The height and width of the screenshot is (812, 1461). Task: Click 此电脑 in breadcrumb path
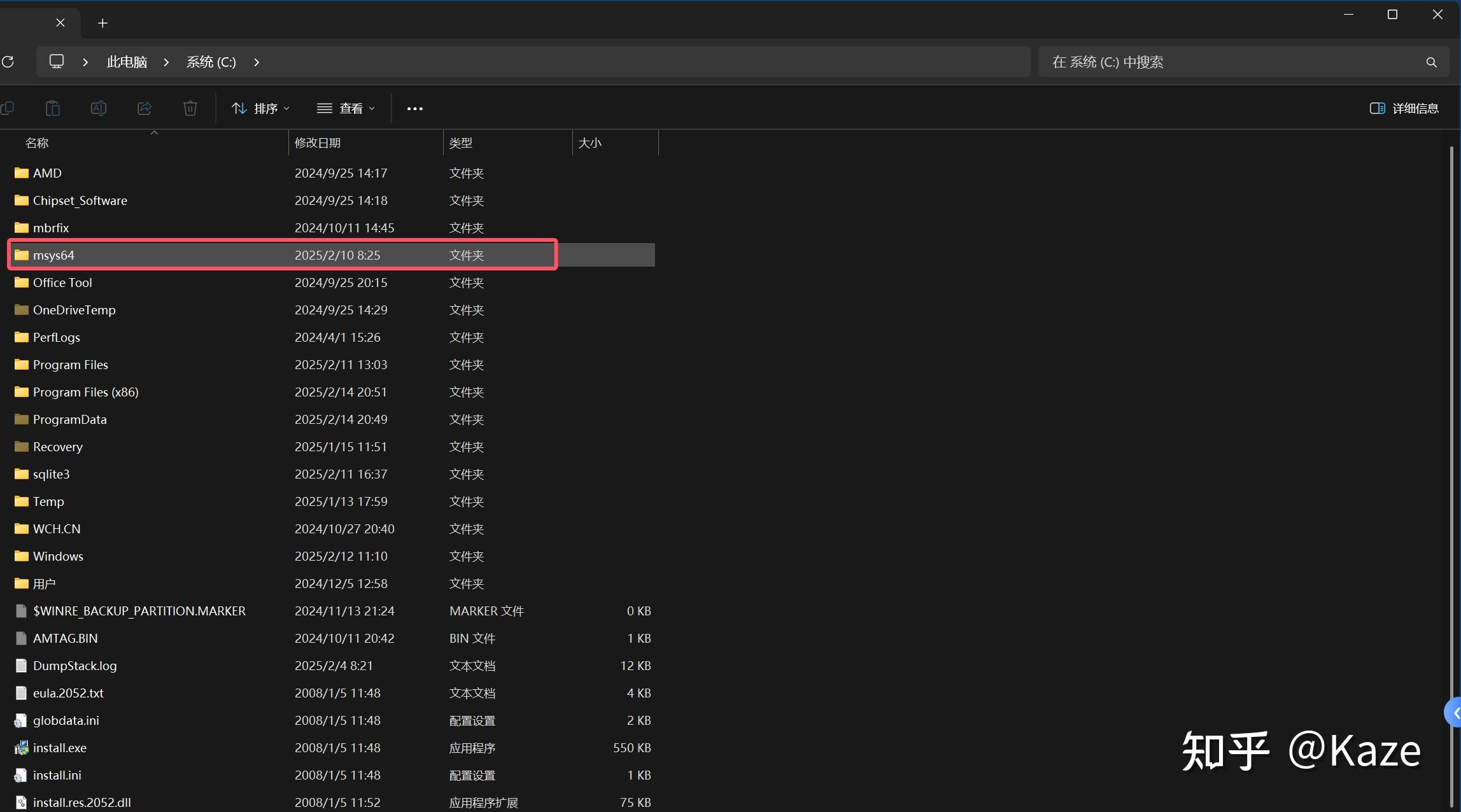[x=127, y=62]
